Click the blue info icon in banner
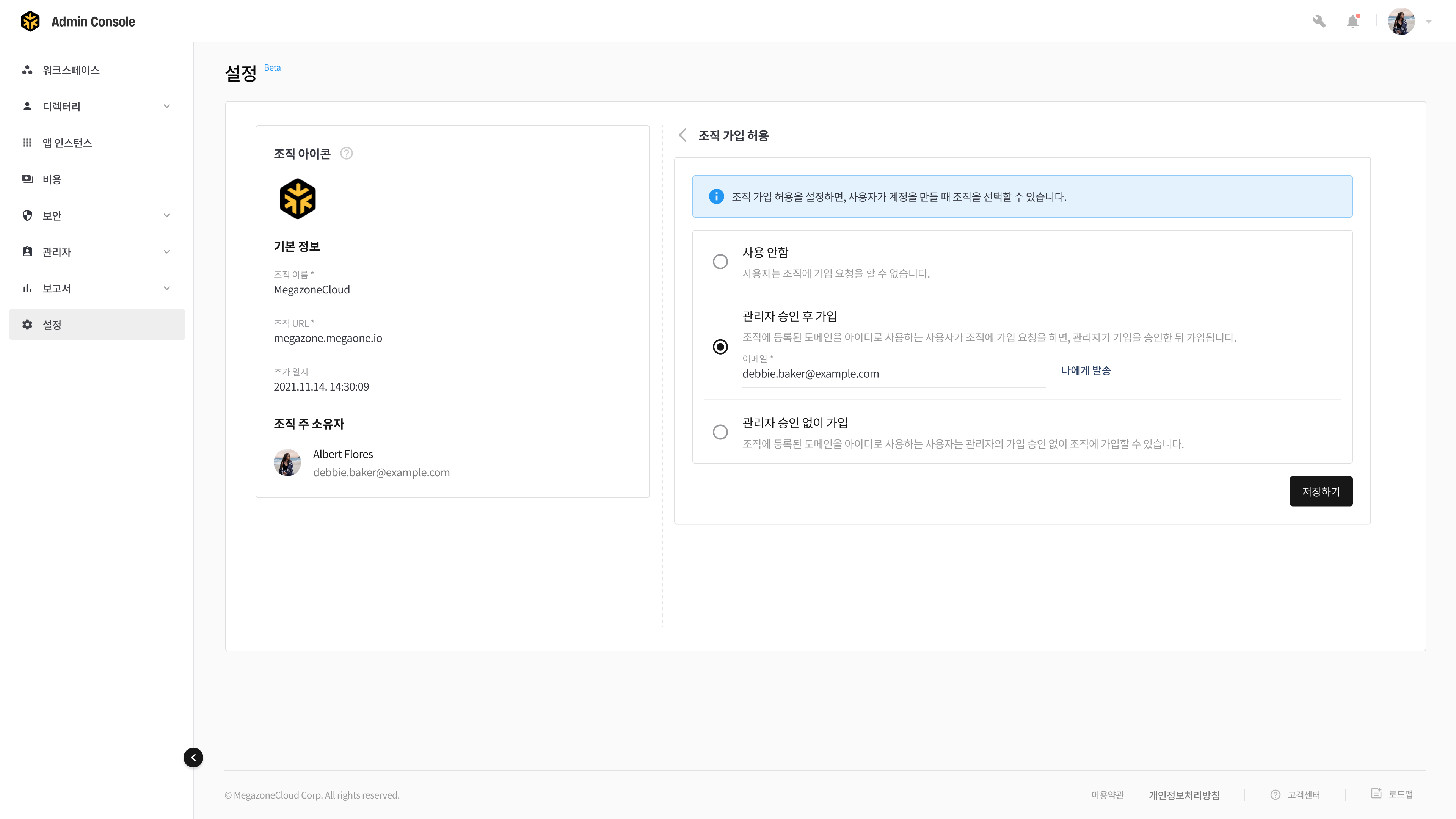The height and width of the screenshot is (819, 1456). point(716,196)
